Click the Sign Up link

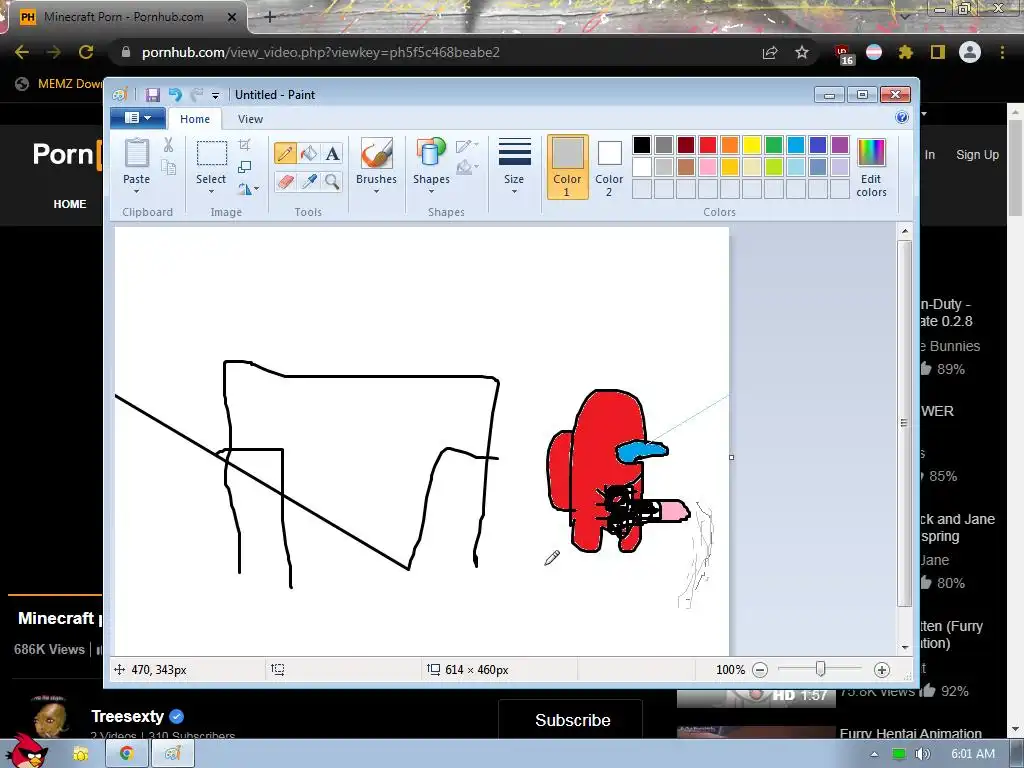click(977, 155)
